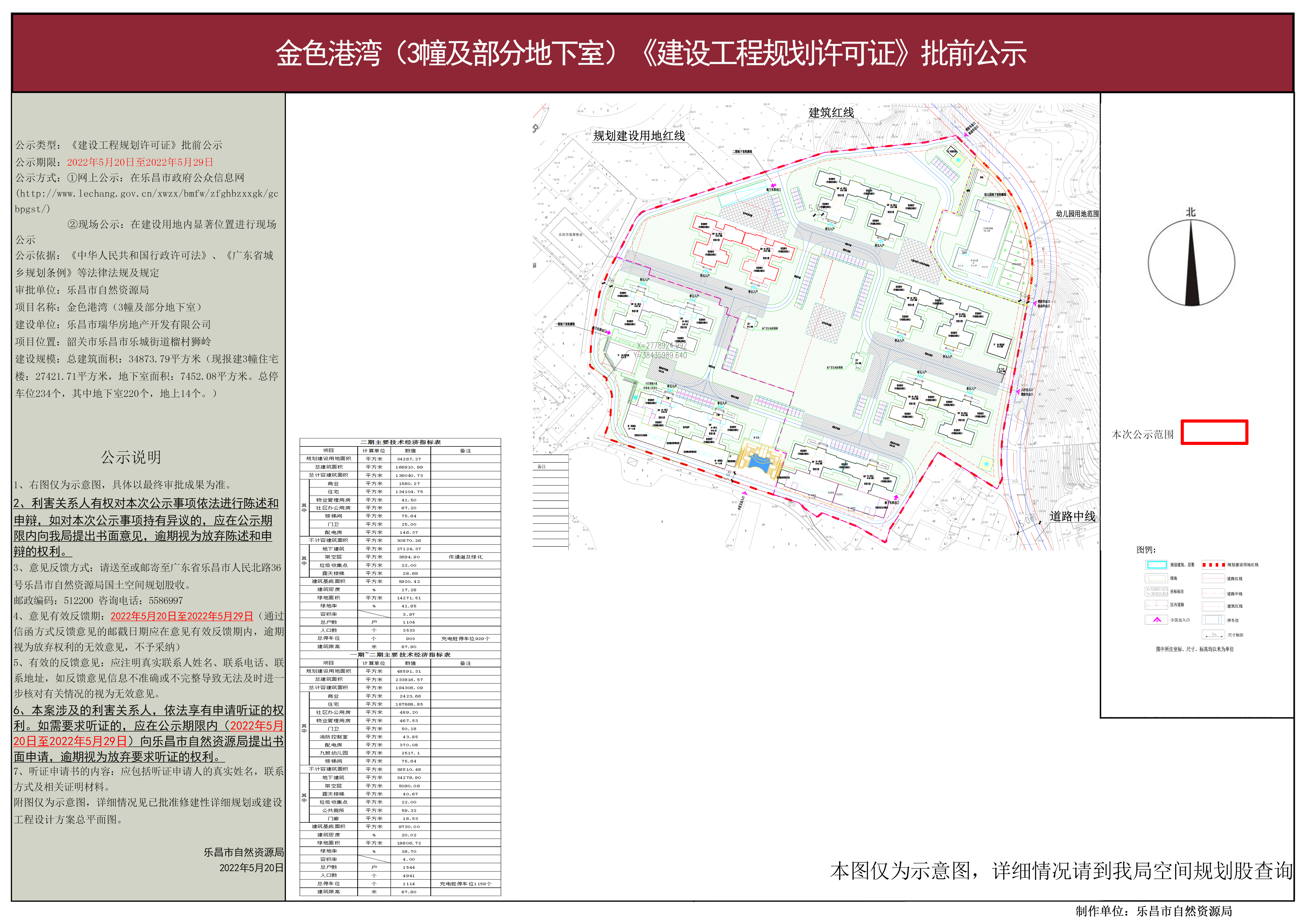Click value 39510.48 for 不计容建筑面积
Viewport: 1306px width, 924px height.
409,769
